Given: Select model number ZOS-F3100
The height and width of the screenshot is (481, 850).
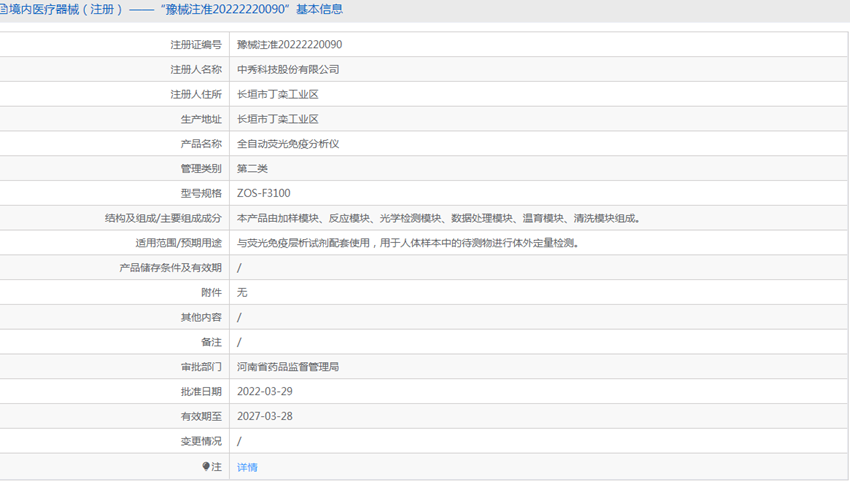Looking at the screenshot, I should coord(263,193).
